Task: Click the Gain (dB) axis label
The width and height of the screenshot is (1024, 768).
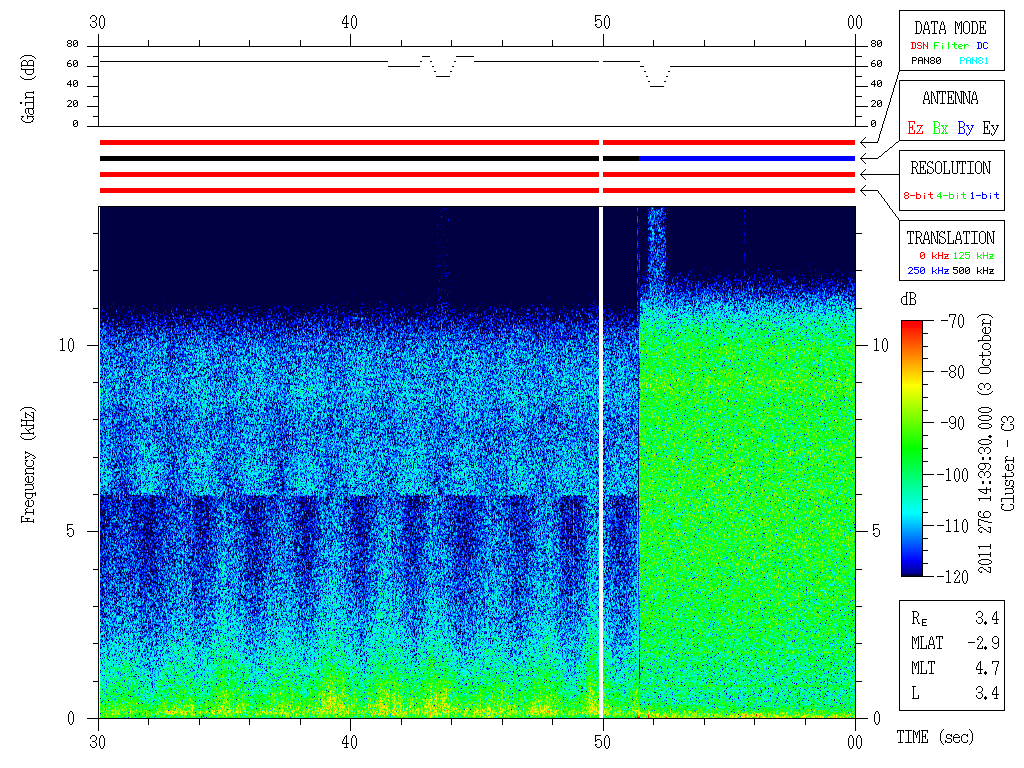Action: (28, 89)
